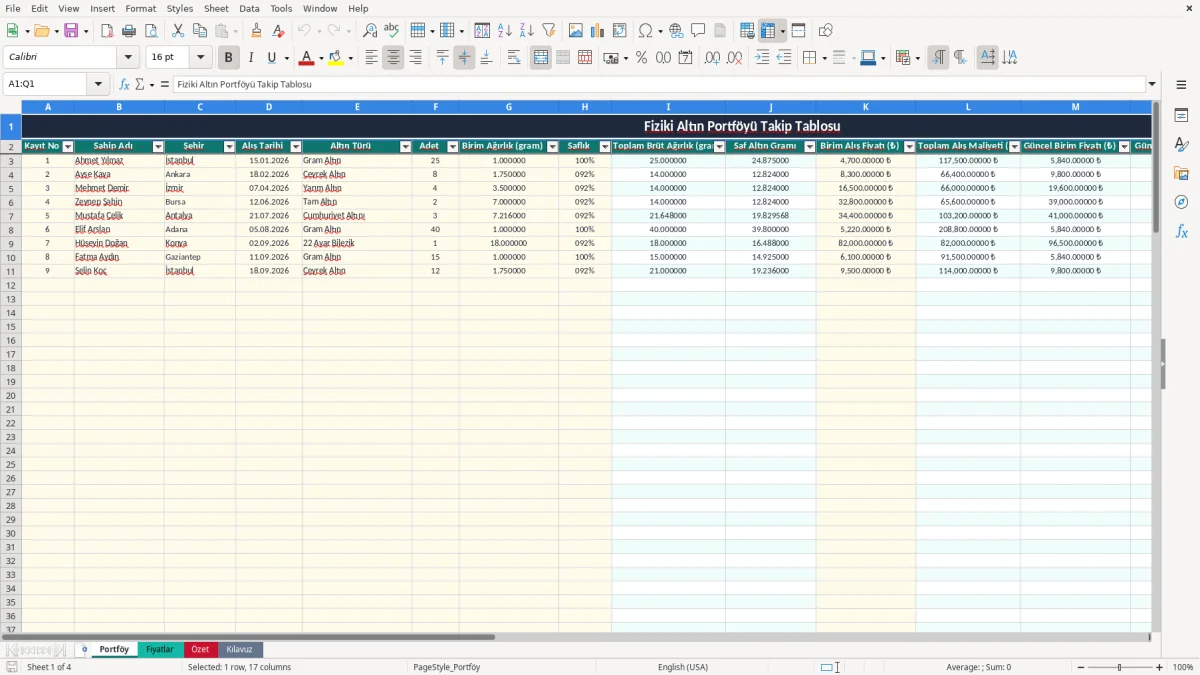Open the sidebar Navigator panel
Screen dimensions: 1200x675
(x=1181, y=202)
